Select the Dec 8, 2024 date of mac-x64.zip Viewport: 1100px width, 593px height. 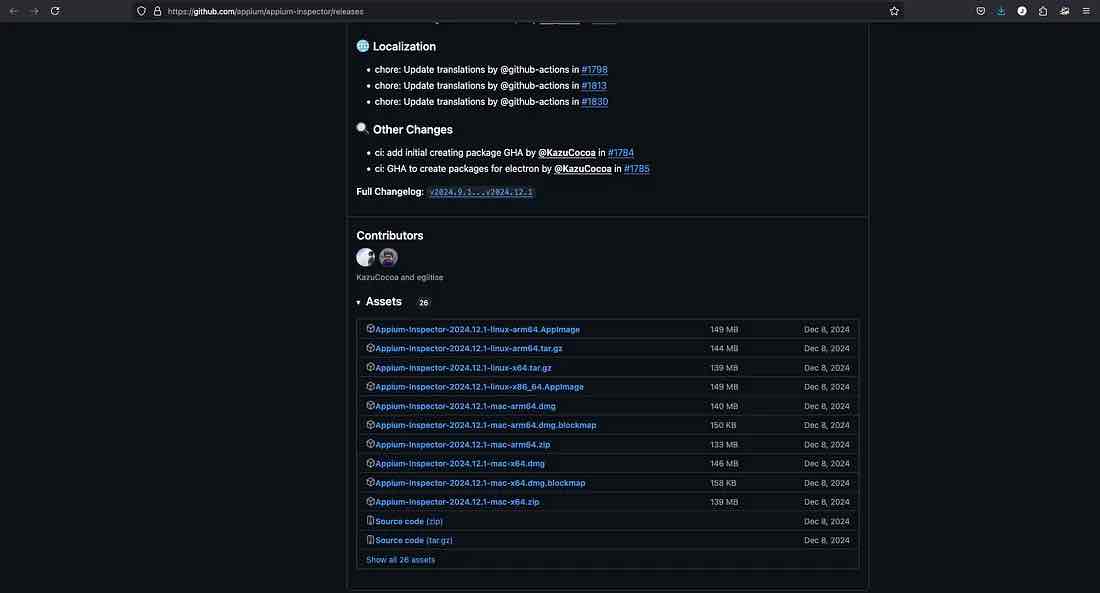coord(826,502)
